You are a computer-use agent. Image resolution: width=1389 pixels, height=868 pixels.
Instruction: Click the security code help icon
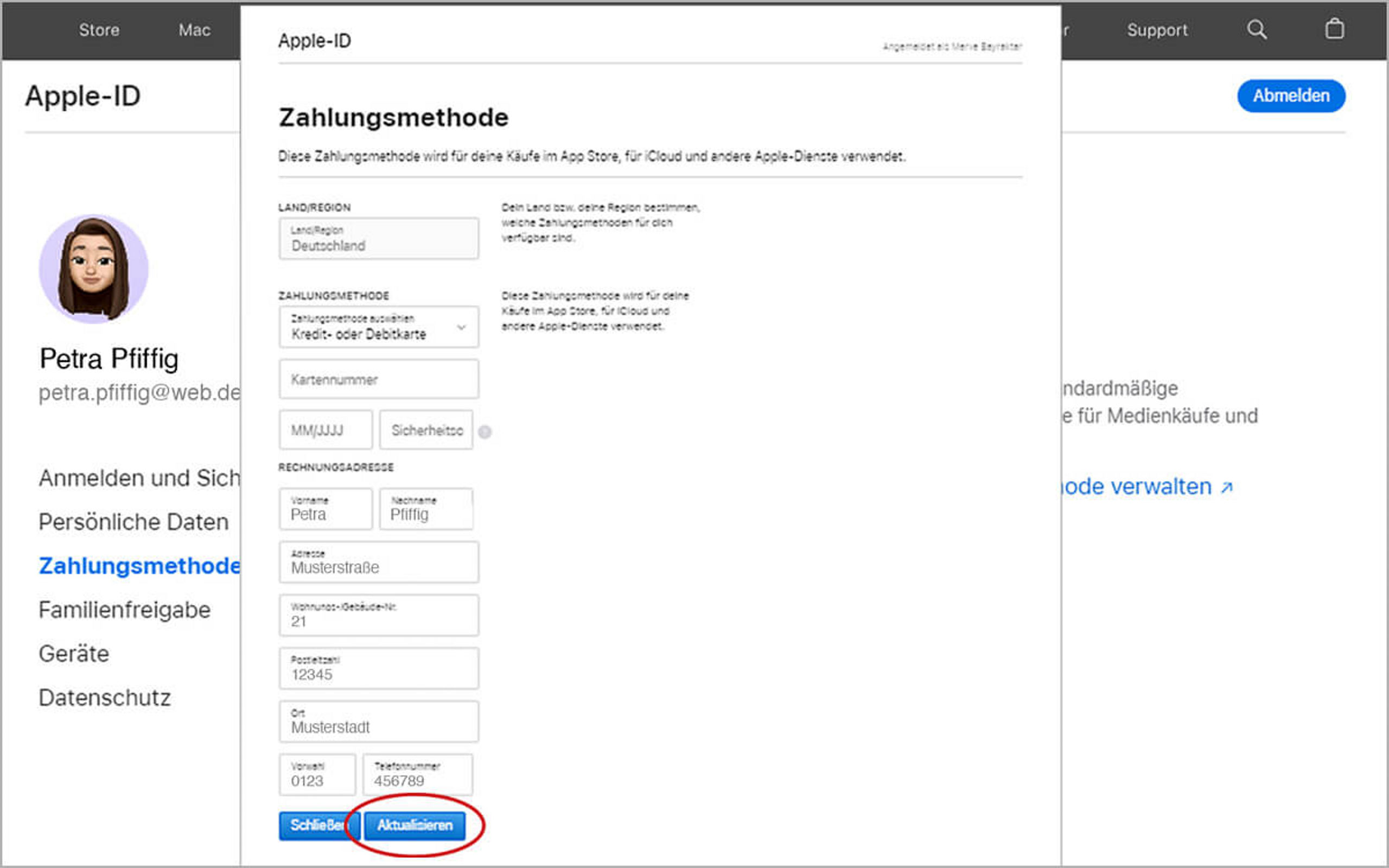coord(485,432)
